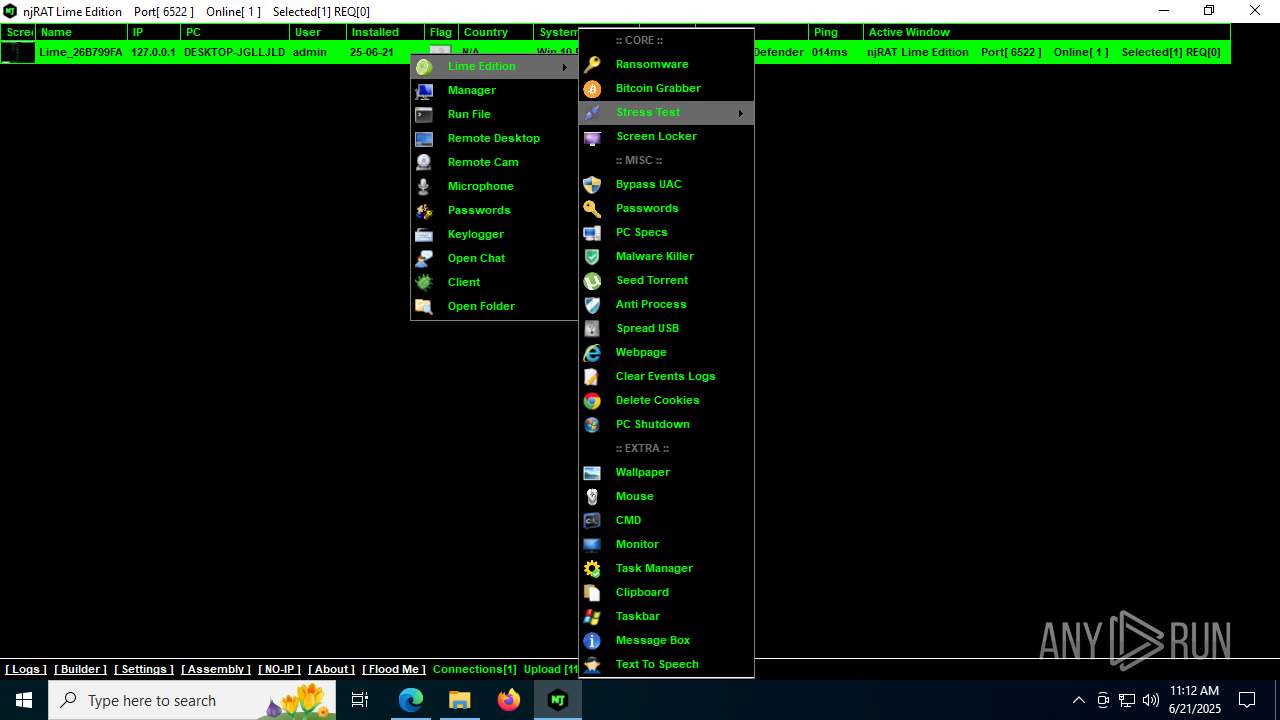The image size is (1280, 720).
Task: Click the Keylogger keyboard icon
Action: point(424,234)
